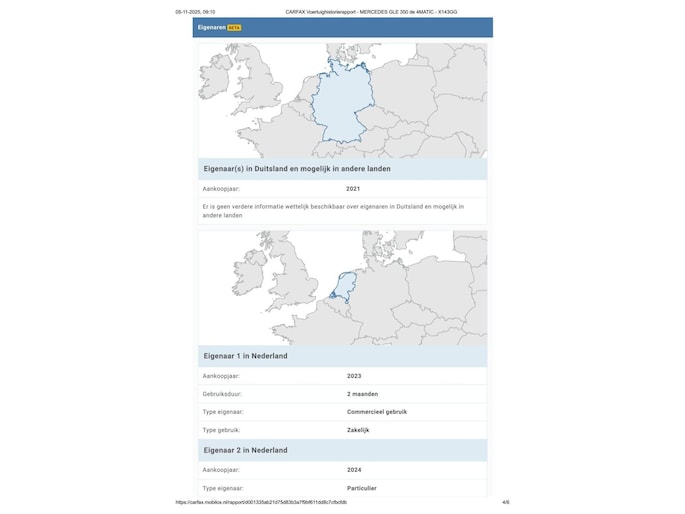685x514 pixels.
Task: Click the yellow BETA badge
Action: 234,28
